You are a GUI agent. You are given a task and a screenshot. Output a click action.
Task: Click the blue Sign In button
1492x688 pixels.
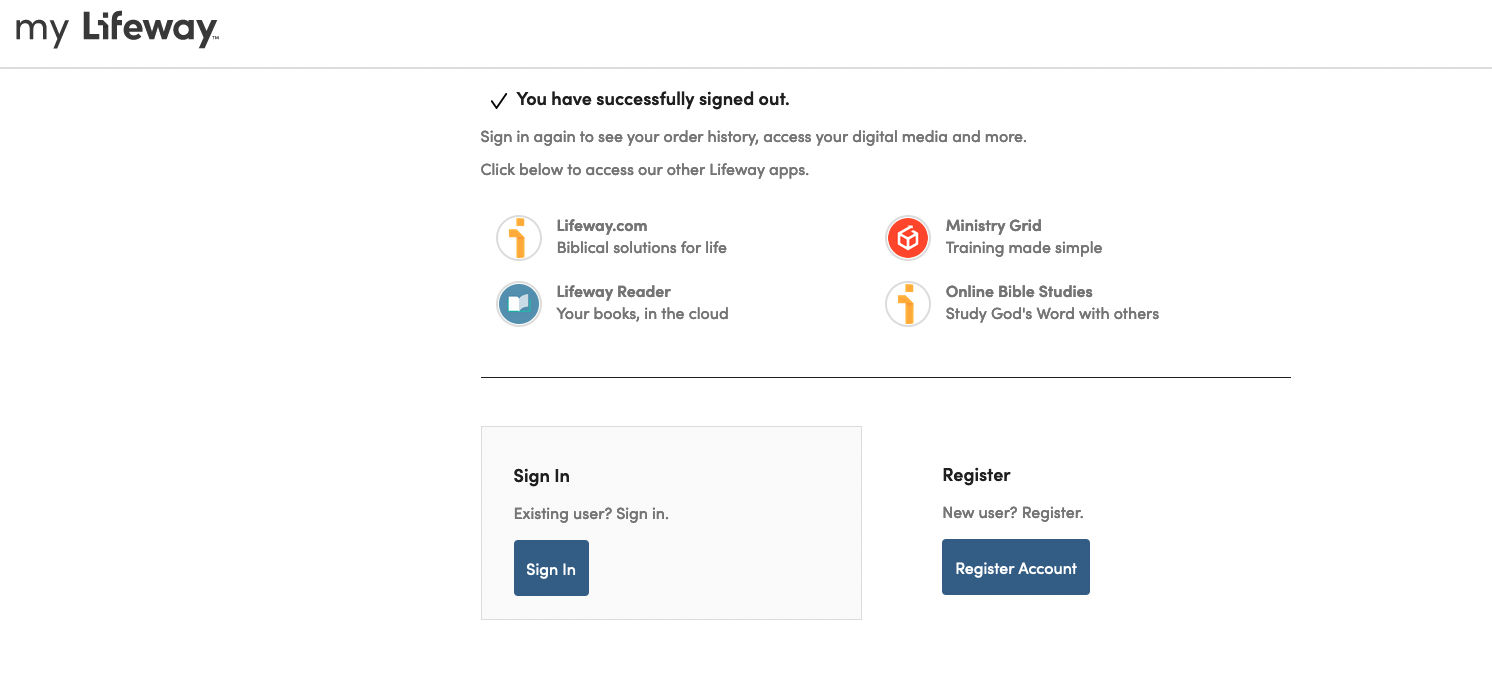click(x=551, y=568)
